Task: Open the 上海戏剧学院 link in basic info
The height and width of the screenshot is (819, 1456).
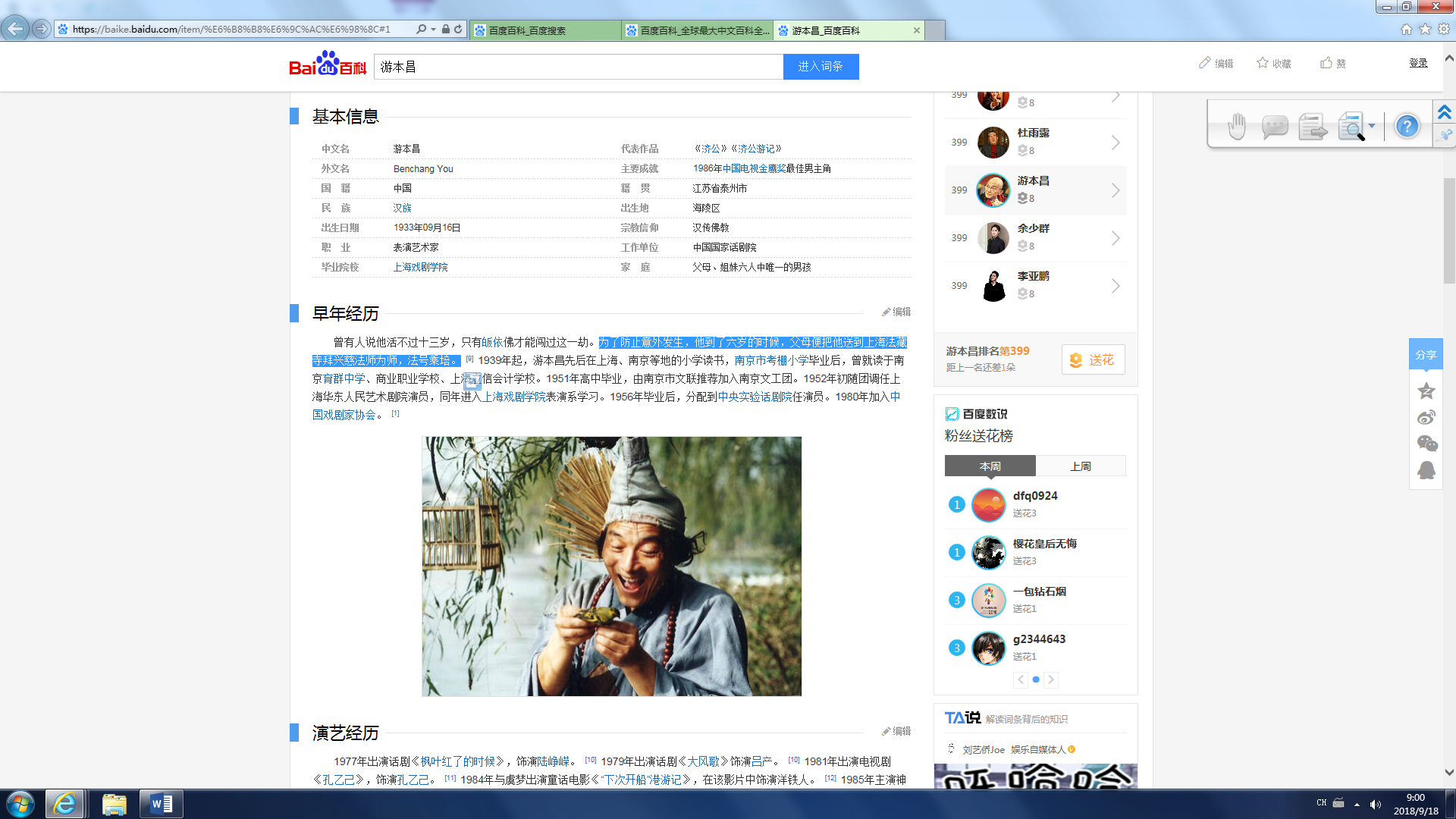Action: pos(420,267)
